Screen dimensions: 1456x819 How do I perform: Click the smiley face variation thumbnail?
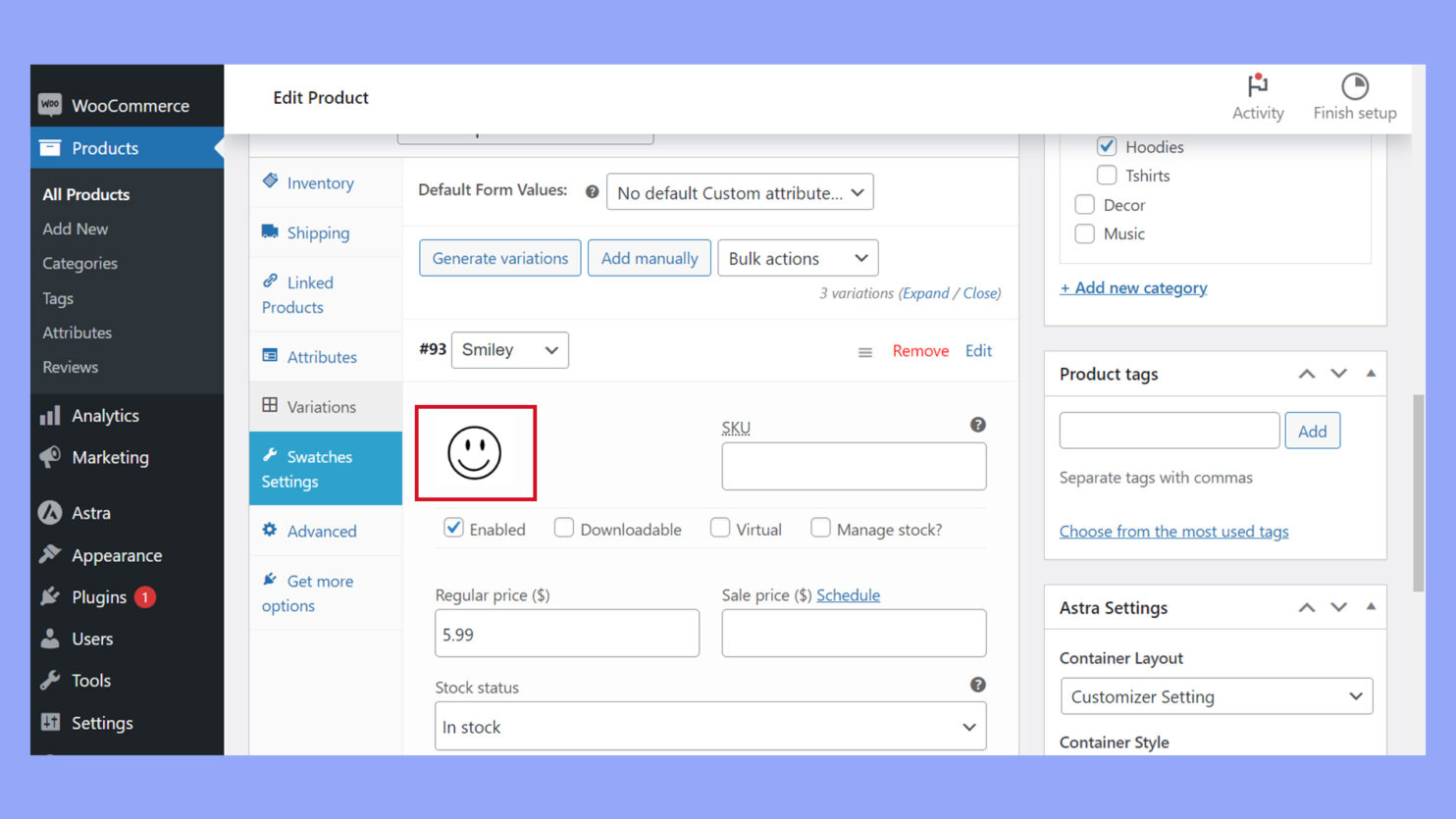[x=476, y=452]
